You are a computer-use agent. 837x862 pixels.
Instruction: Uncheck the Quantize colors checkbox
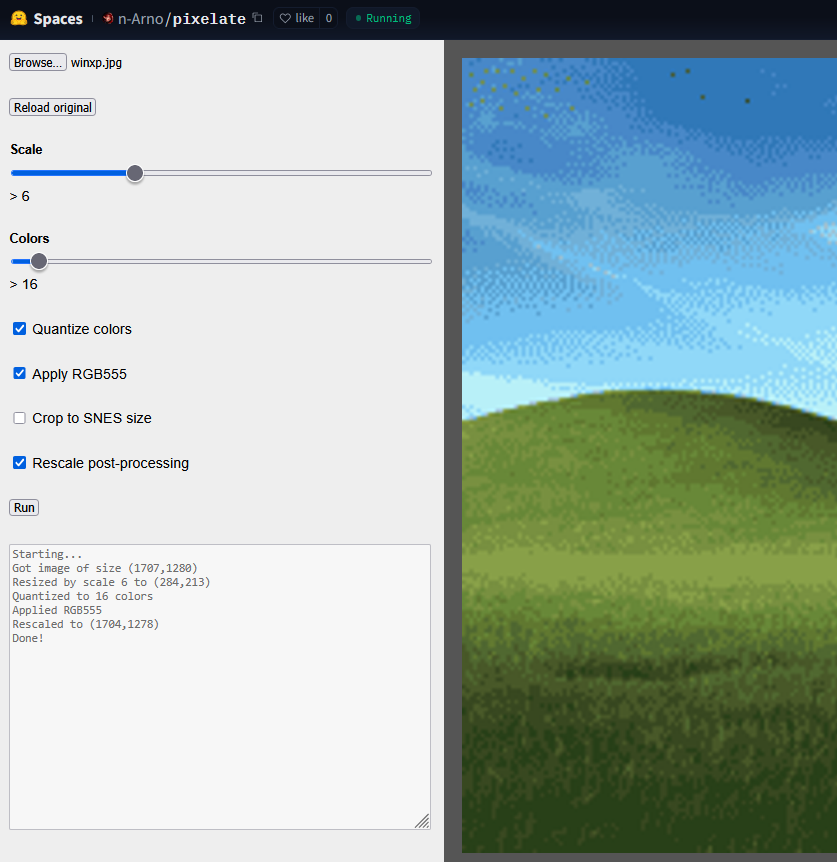click(x=19, y=329)
